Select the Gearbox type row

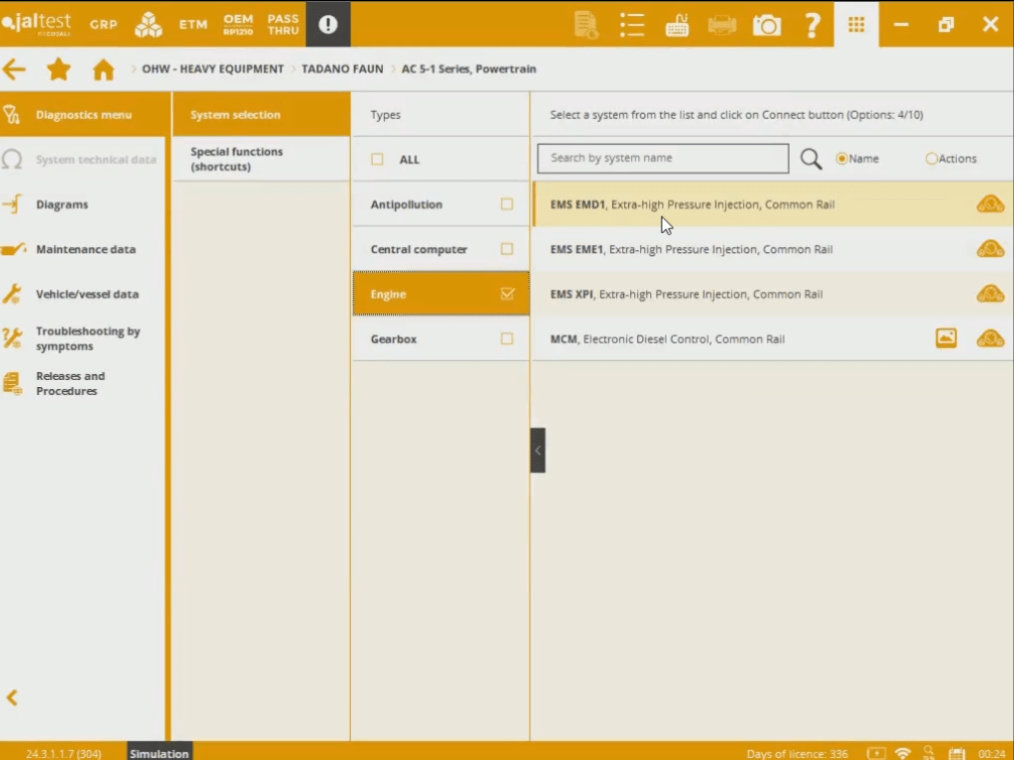(441, 338)
